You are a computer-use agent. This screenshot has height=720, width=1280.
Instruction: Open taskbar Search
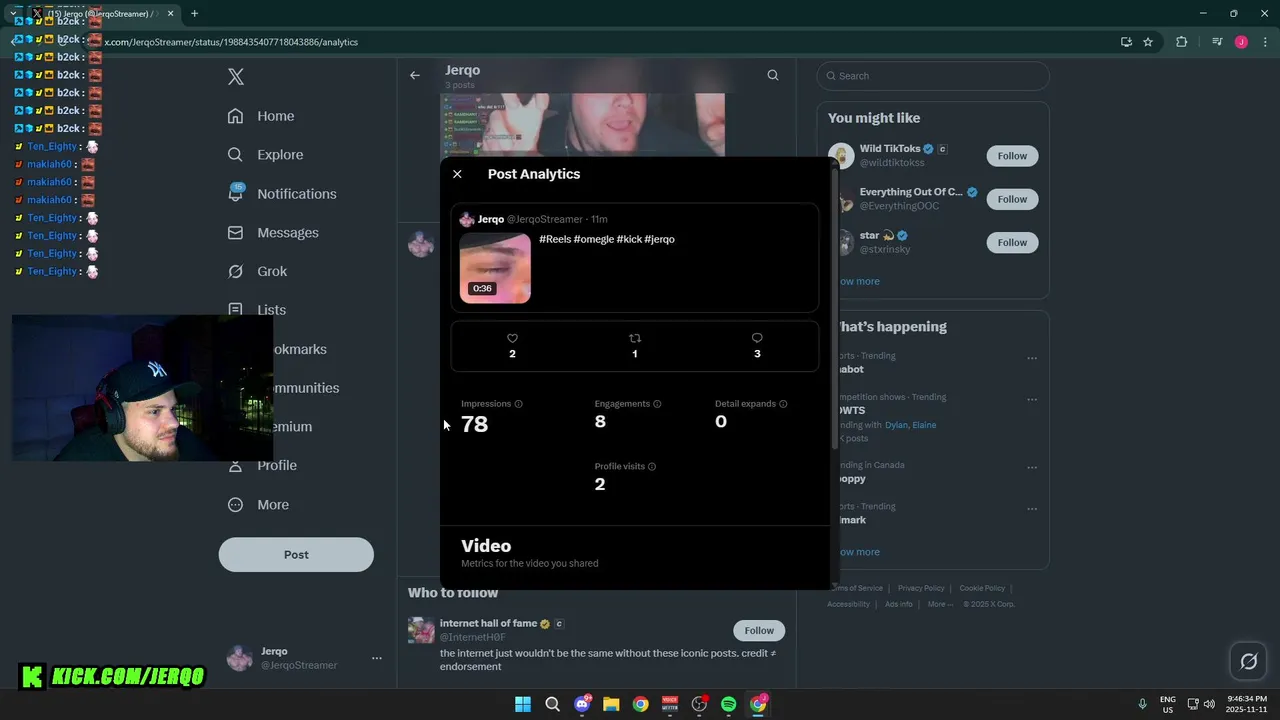pos(552,704)
